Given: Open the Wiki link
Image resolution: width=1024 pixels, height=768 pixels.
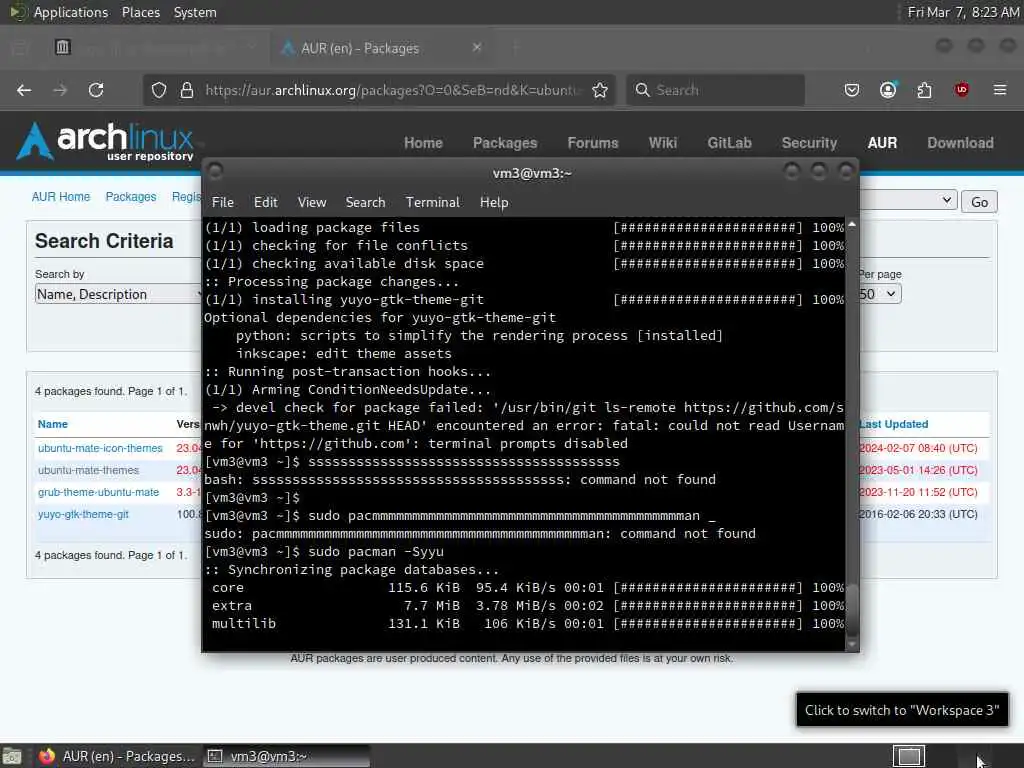Looking at the screenshot, I should tap(662, 143).
